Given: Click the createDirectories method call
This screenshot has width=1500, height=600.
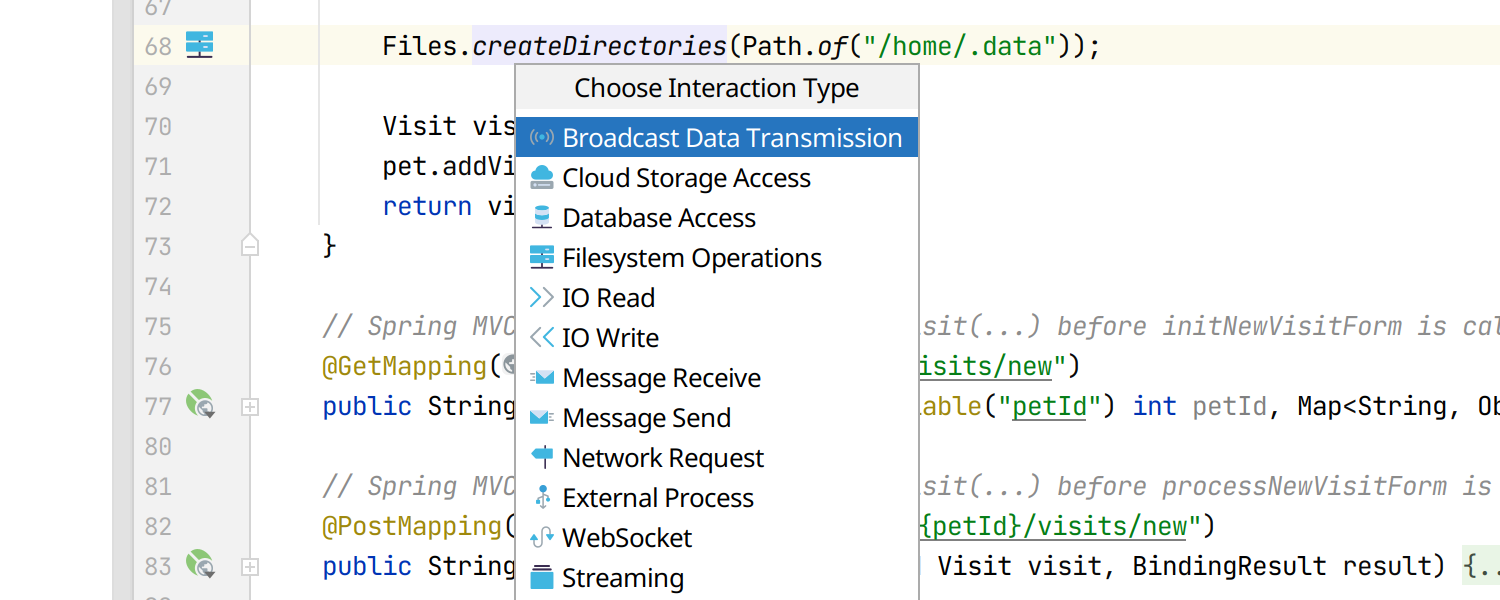Looking at the screenshot, I should pyautogui.click(x=599, y=46).
